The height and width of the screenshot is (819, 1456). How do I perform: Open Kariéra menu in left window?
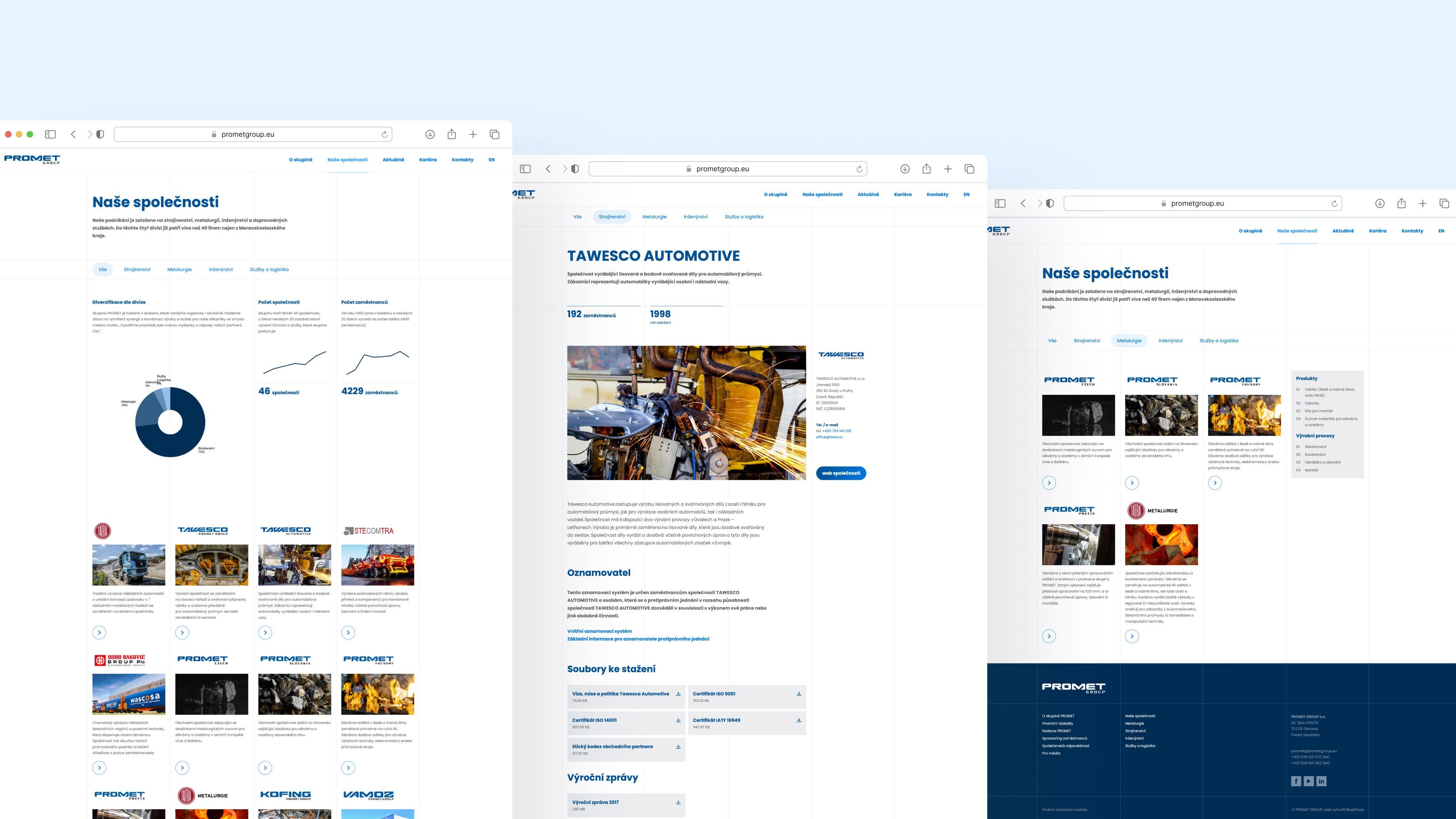[428, 159]
